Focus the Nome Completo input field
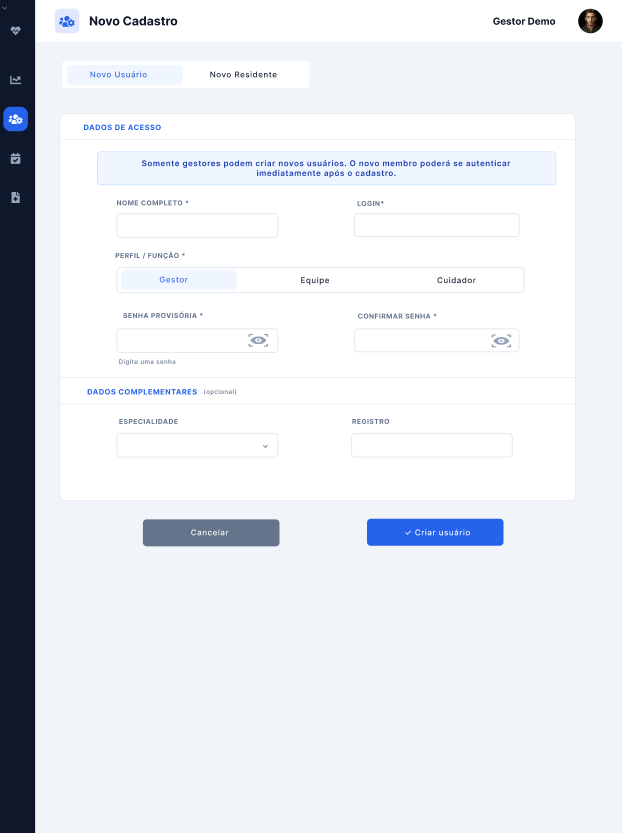This screenshot has width=622, height=833. 197,226
